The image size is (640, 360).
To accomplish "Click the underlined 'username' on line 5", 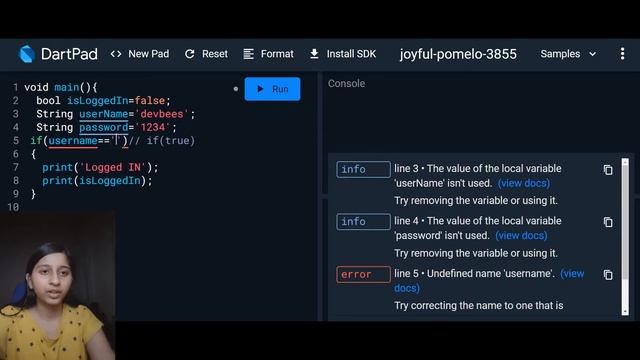I will point(73,141).
